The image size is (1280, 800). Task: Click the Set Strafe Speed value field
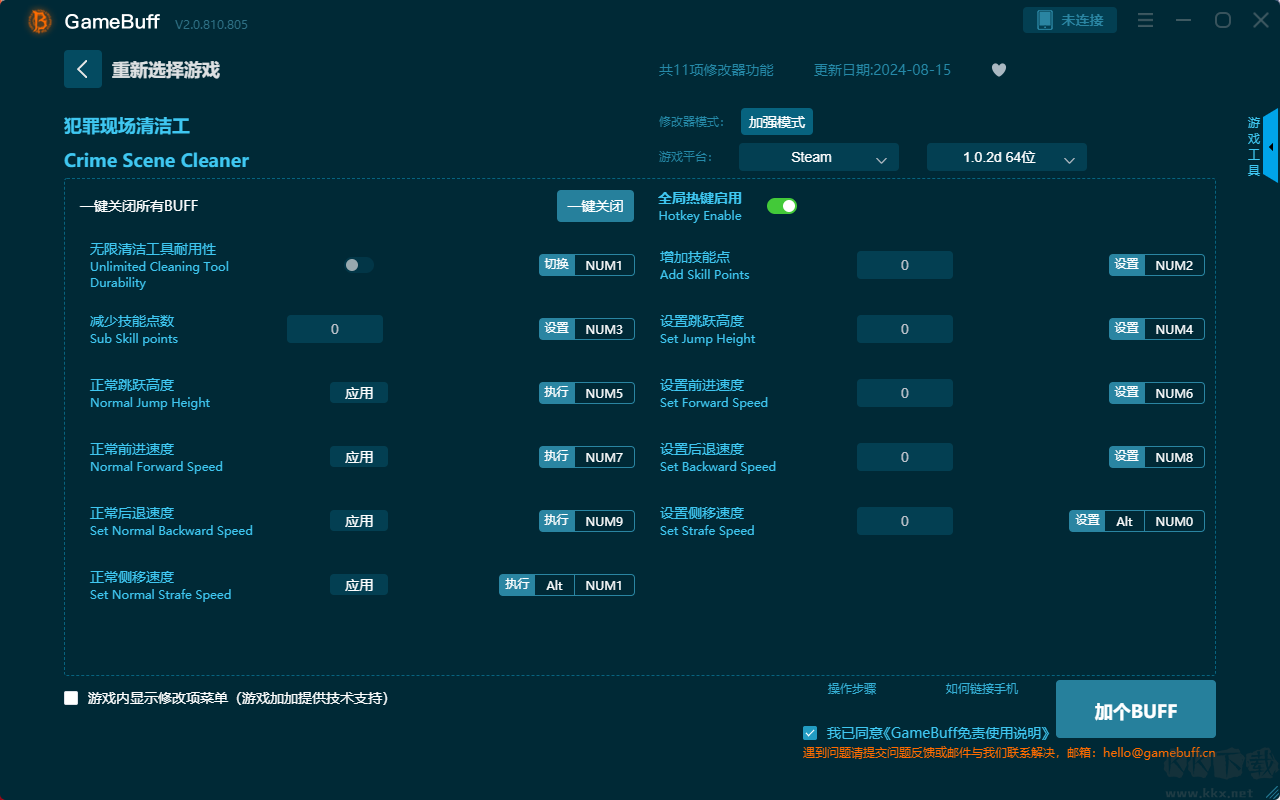point(905,521)
